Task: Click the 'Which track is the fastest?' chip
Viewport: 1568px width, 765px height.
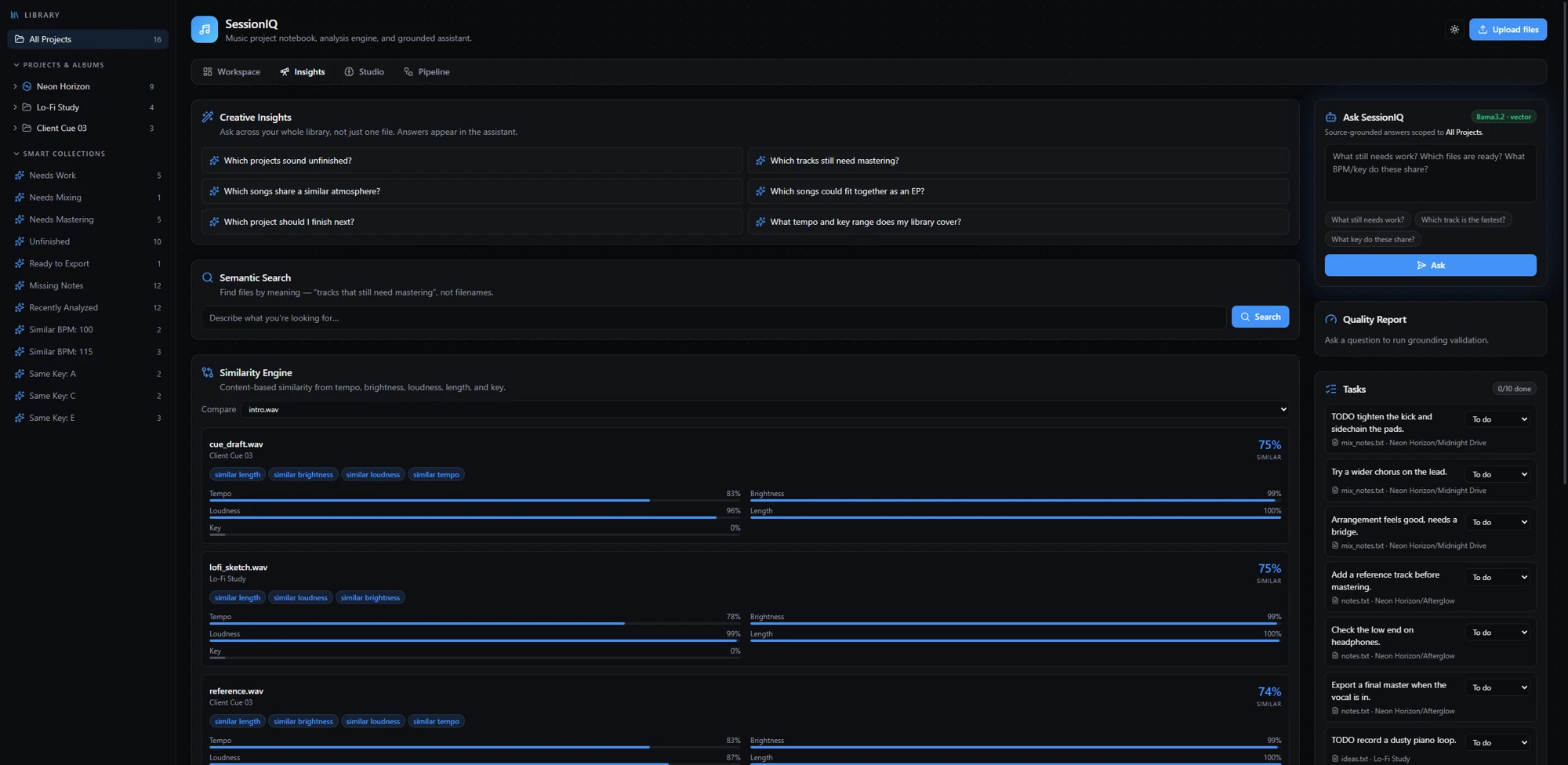Action: pos(1463,219)
